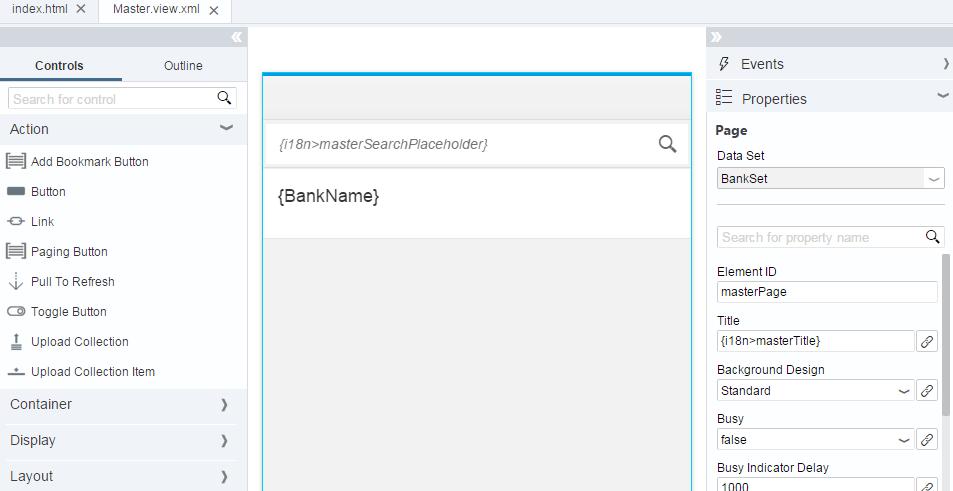Collapse the Properties section
Viewport: 953px width, 491px height.
tap(943, 96)
